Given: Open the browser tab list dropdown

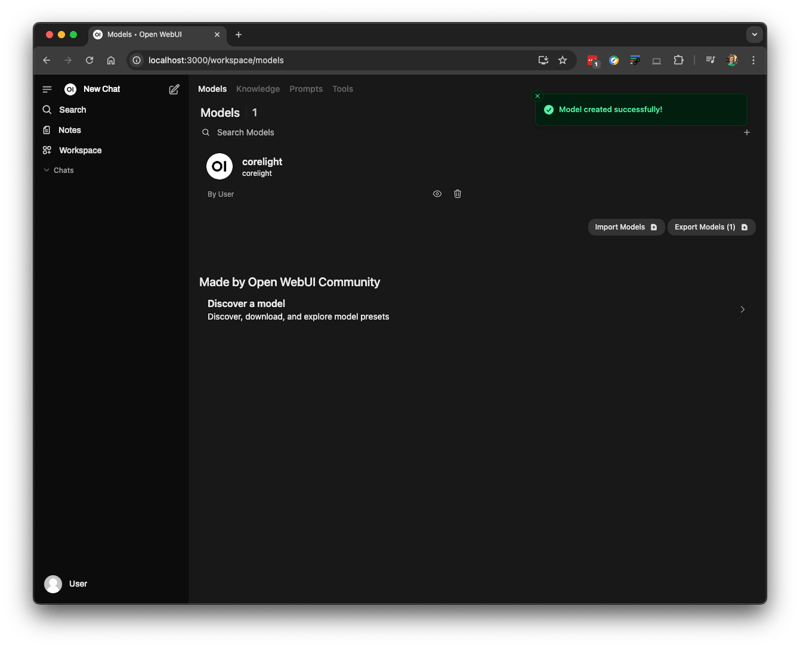Looking at the screenshot, I should [754, 34].
